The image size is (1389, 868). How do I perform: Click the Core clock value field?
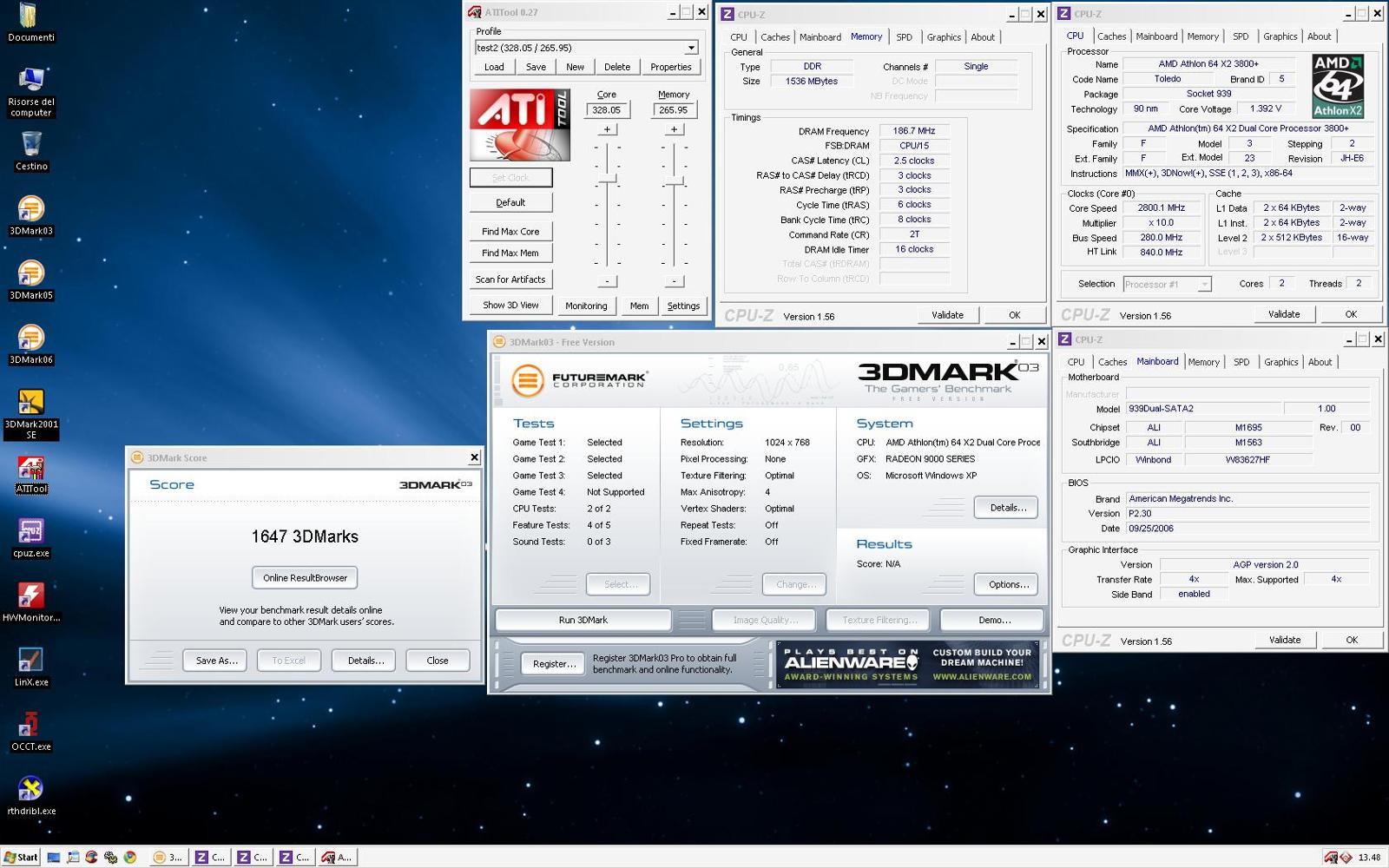(607, 110)
